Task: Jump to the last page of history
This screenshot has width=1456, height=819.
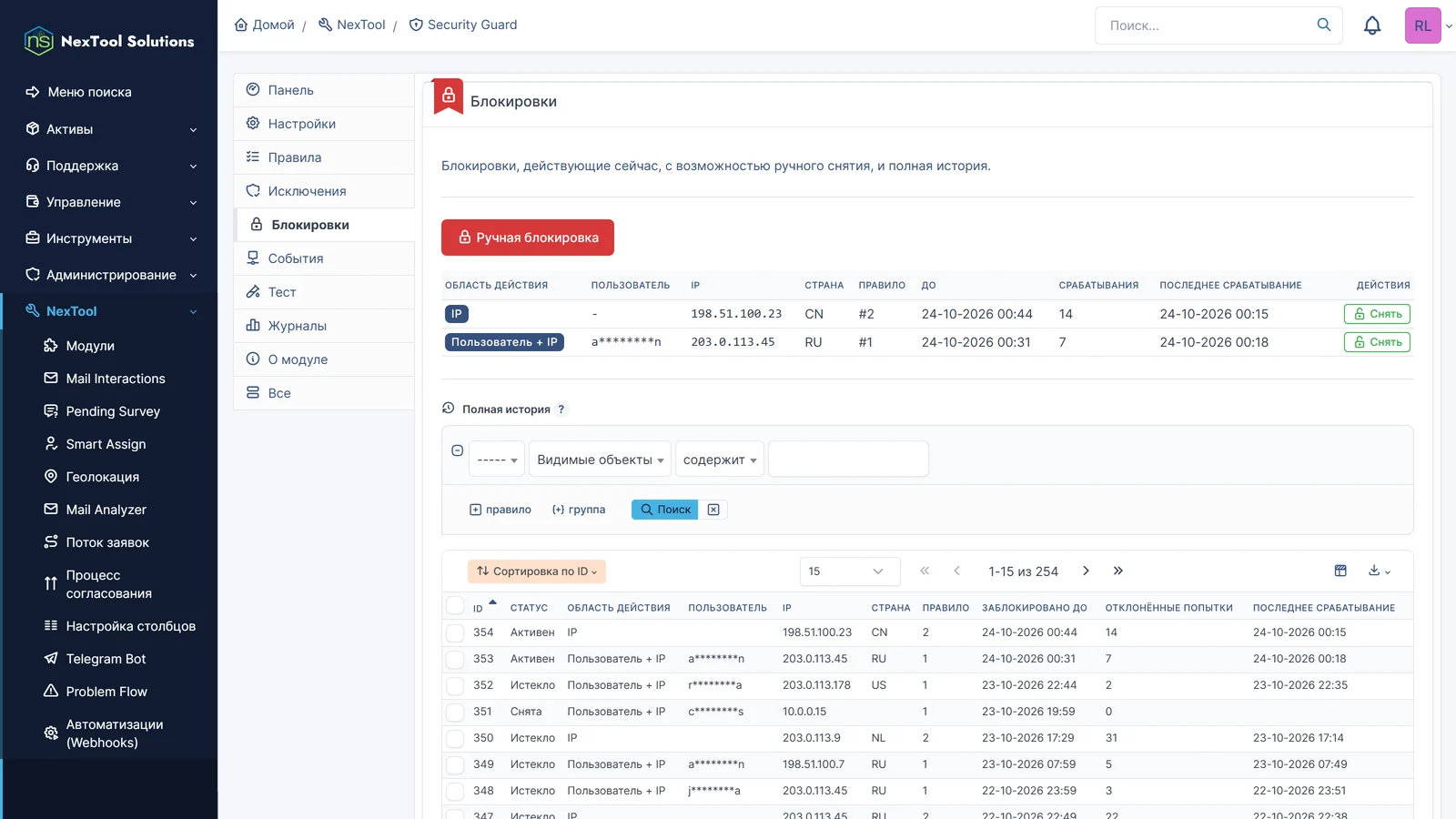Action: click(1118, 571)
